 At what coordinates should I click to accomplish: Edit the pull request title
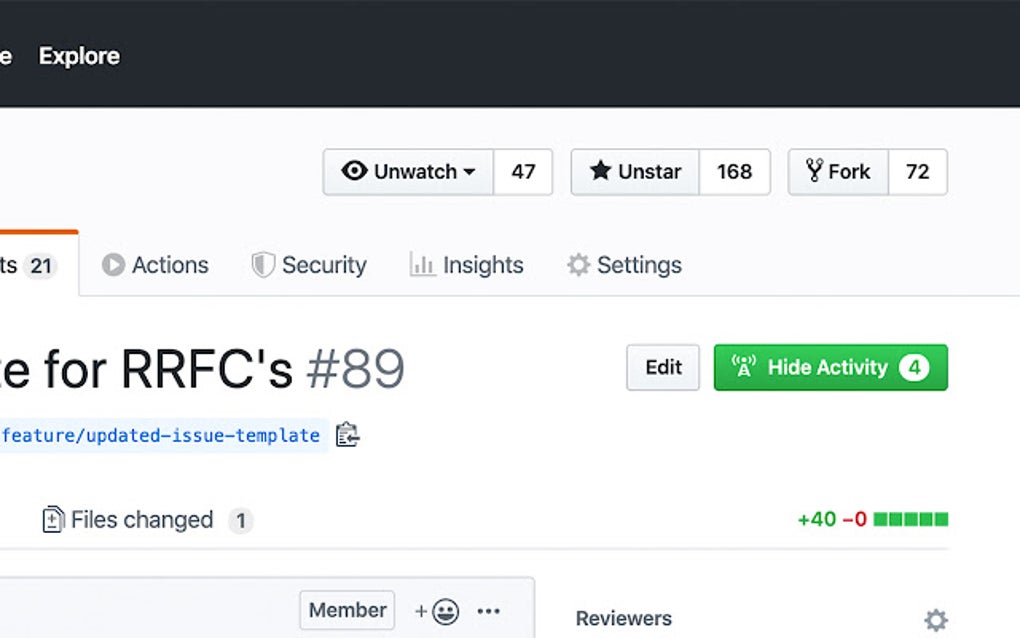point(663,367)
